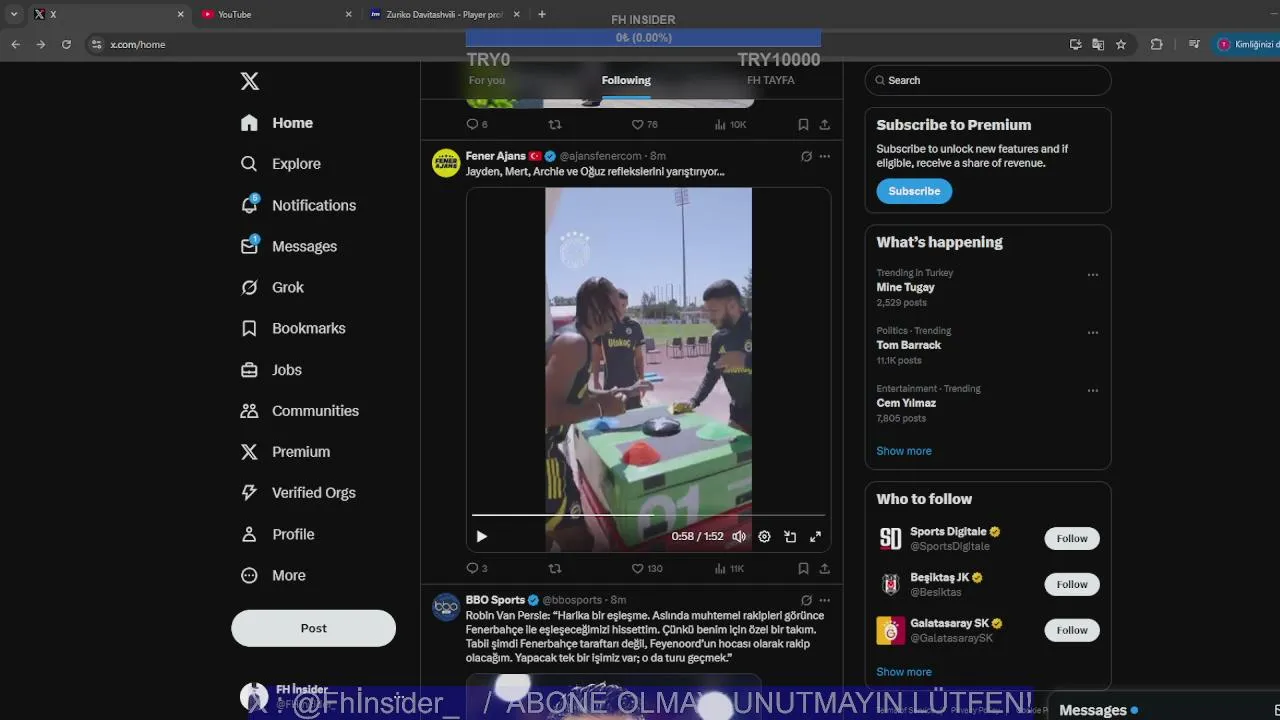Open Jobs in the sidebar
Screen dimensions: 1280x720
[271, 370]
